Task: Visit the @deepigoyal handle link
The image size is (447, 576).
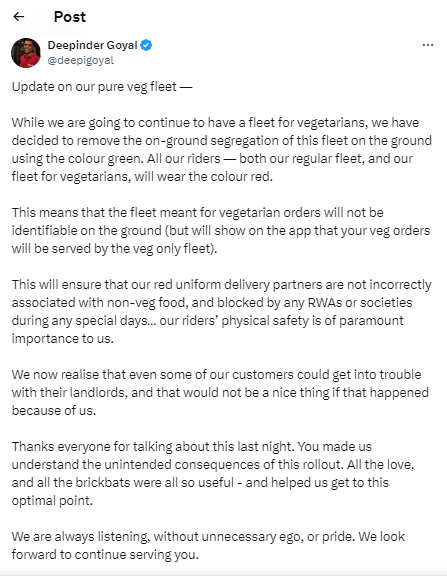Action: coord(80,60)
